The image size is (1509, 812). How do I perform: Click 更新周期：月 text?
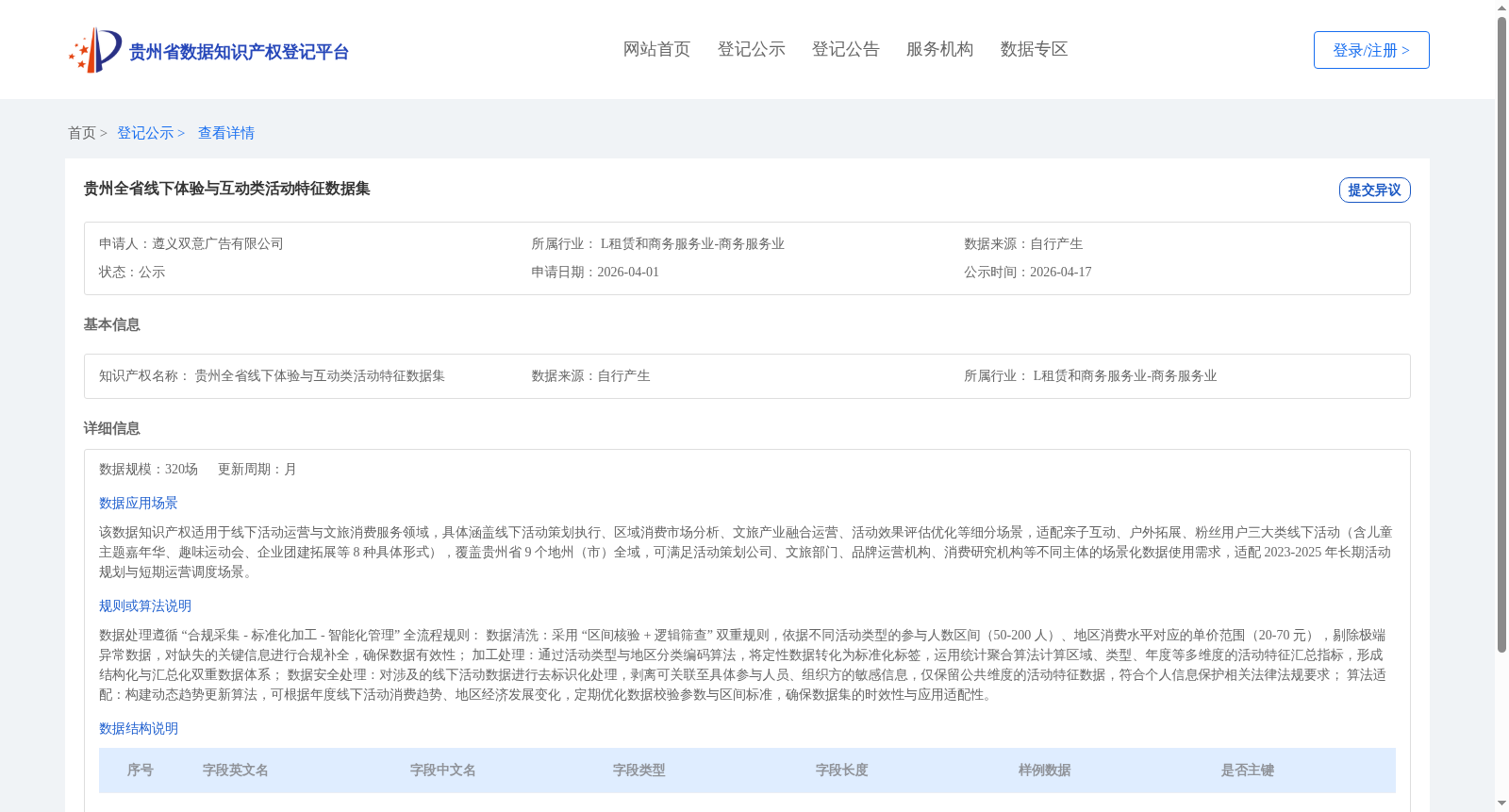tap(257, 469)
